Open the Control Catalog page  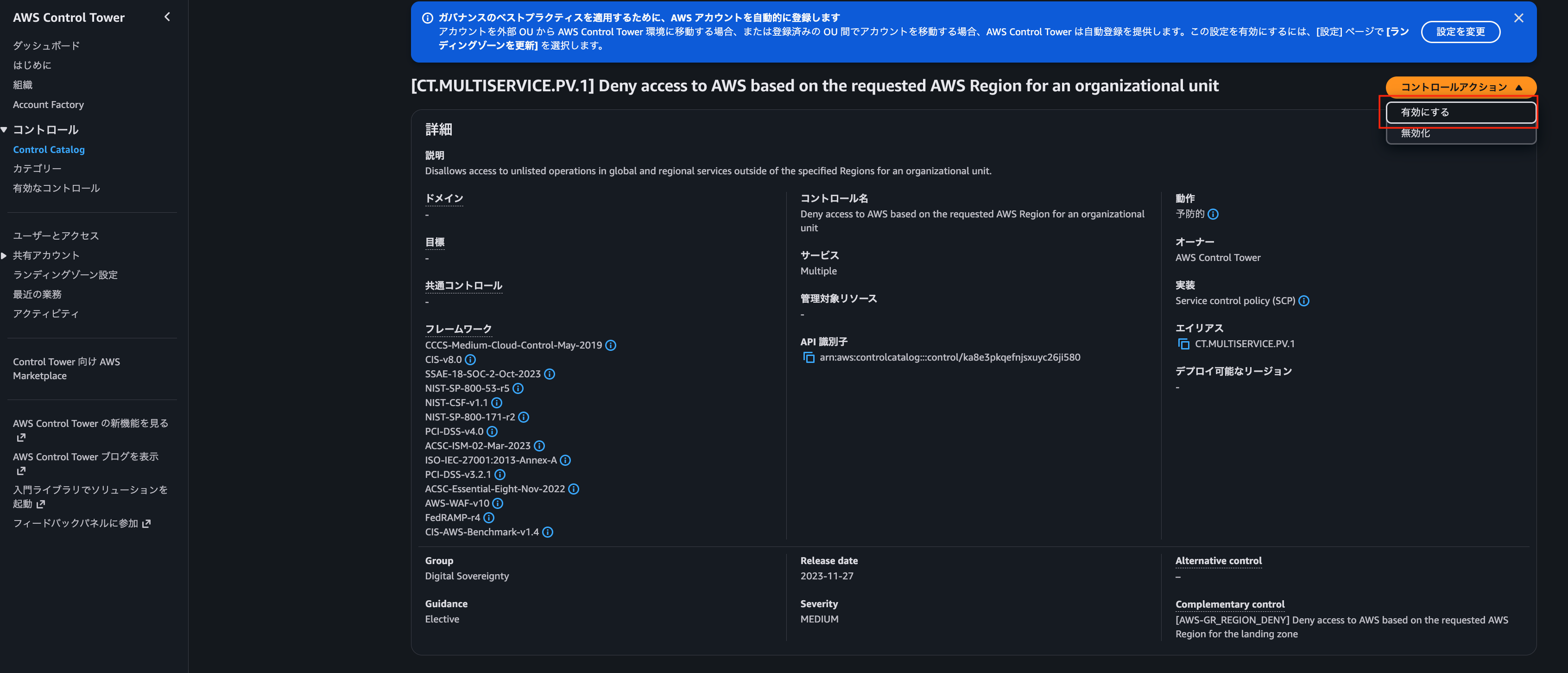49,149
